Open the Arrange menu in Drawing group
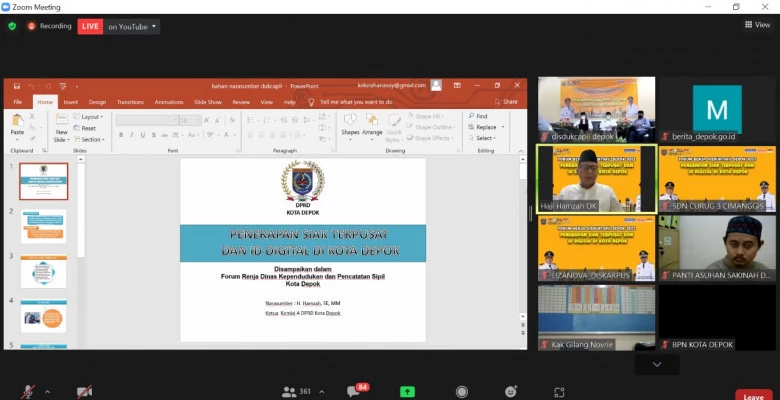This screenshot has width=780, height=400. [372, 125]
